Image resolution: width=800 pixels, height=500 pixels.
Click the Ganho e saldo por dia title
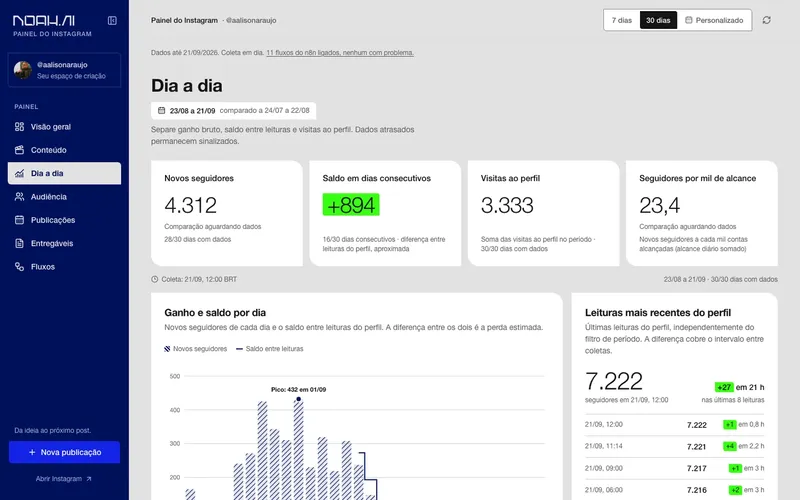click(215, 313)
